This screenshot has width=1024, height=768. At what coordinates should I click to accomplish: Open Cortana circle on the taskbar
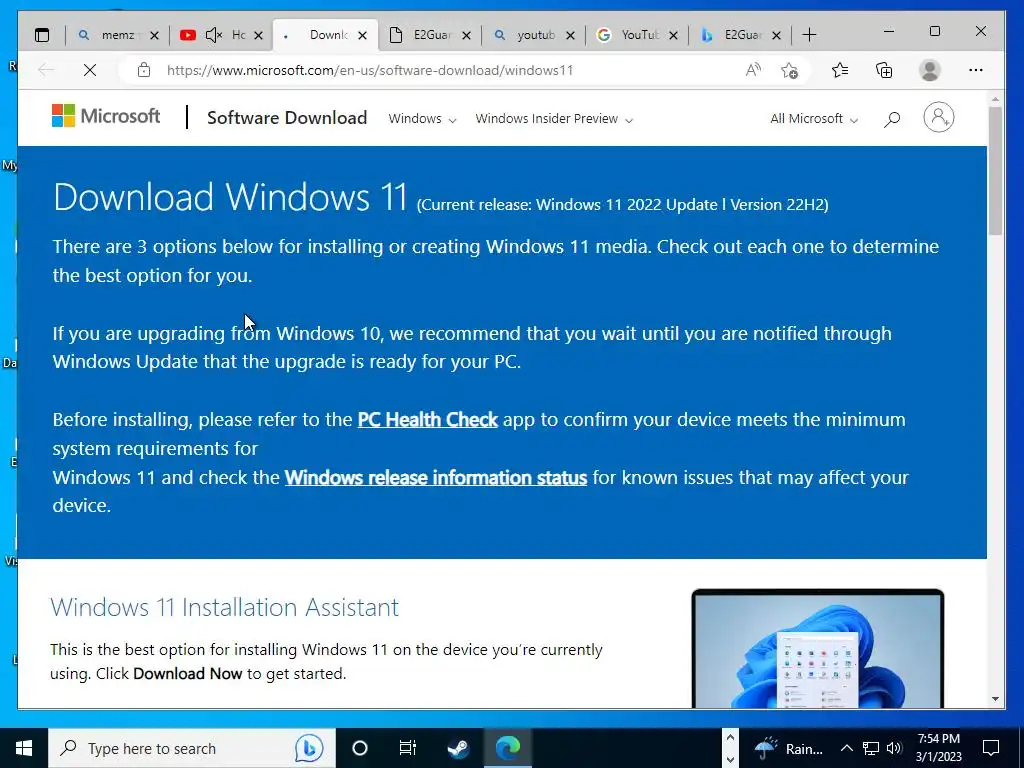pos(360,748)
